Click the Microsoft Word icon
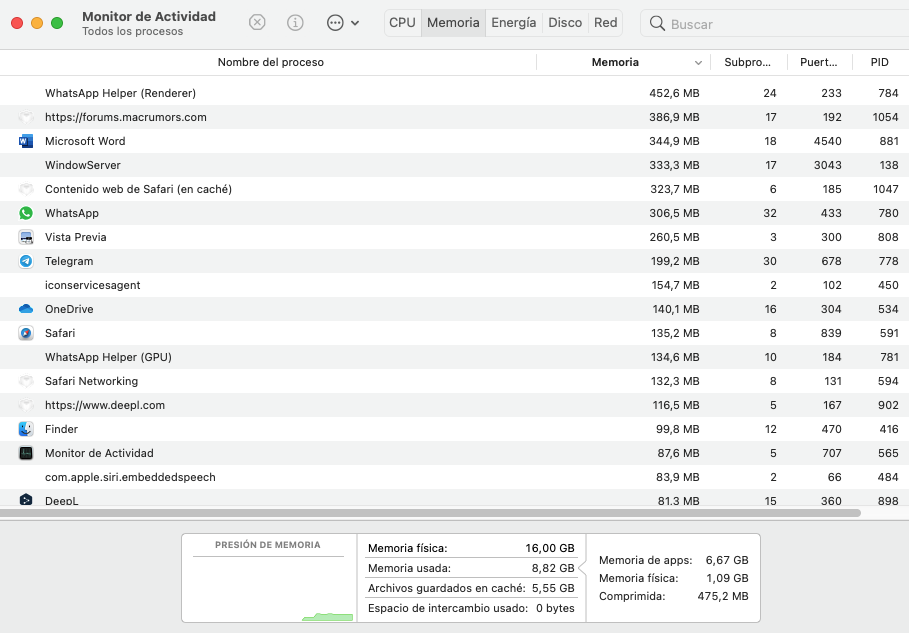This screenshot has height=633, width=909. (26, 141)
